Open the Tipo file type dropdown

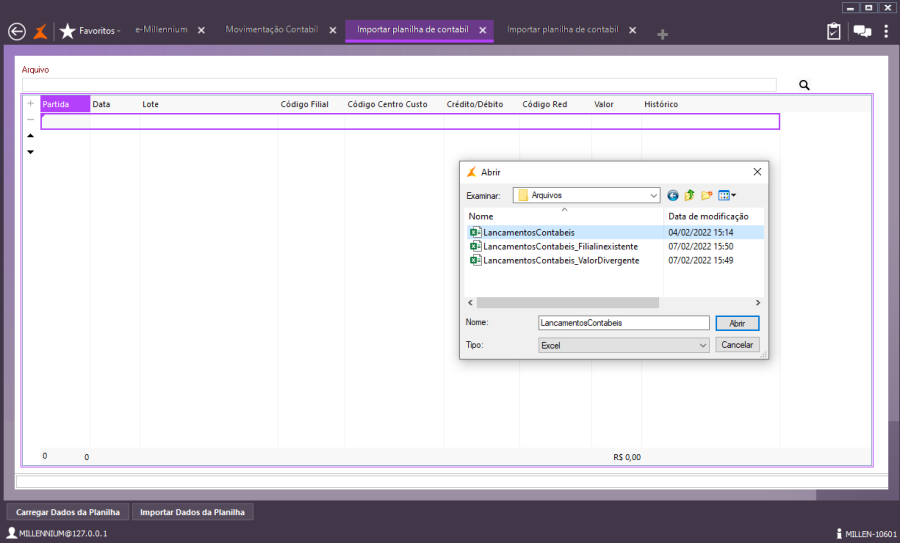pos(703,345)
